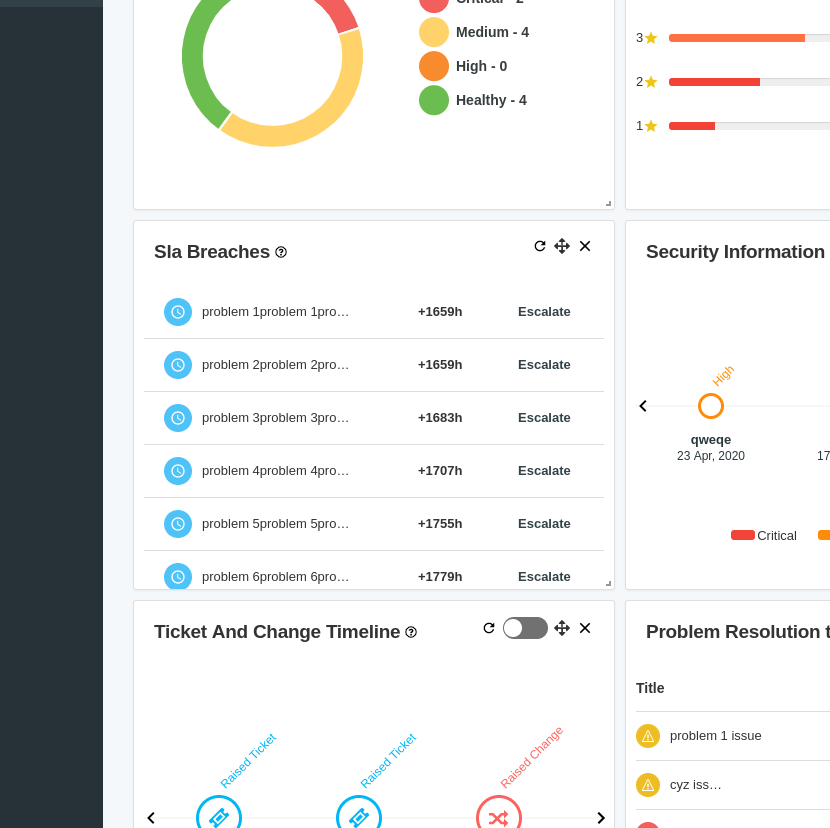Open problem 1problem 1pro… entry

(275, 312)
